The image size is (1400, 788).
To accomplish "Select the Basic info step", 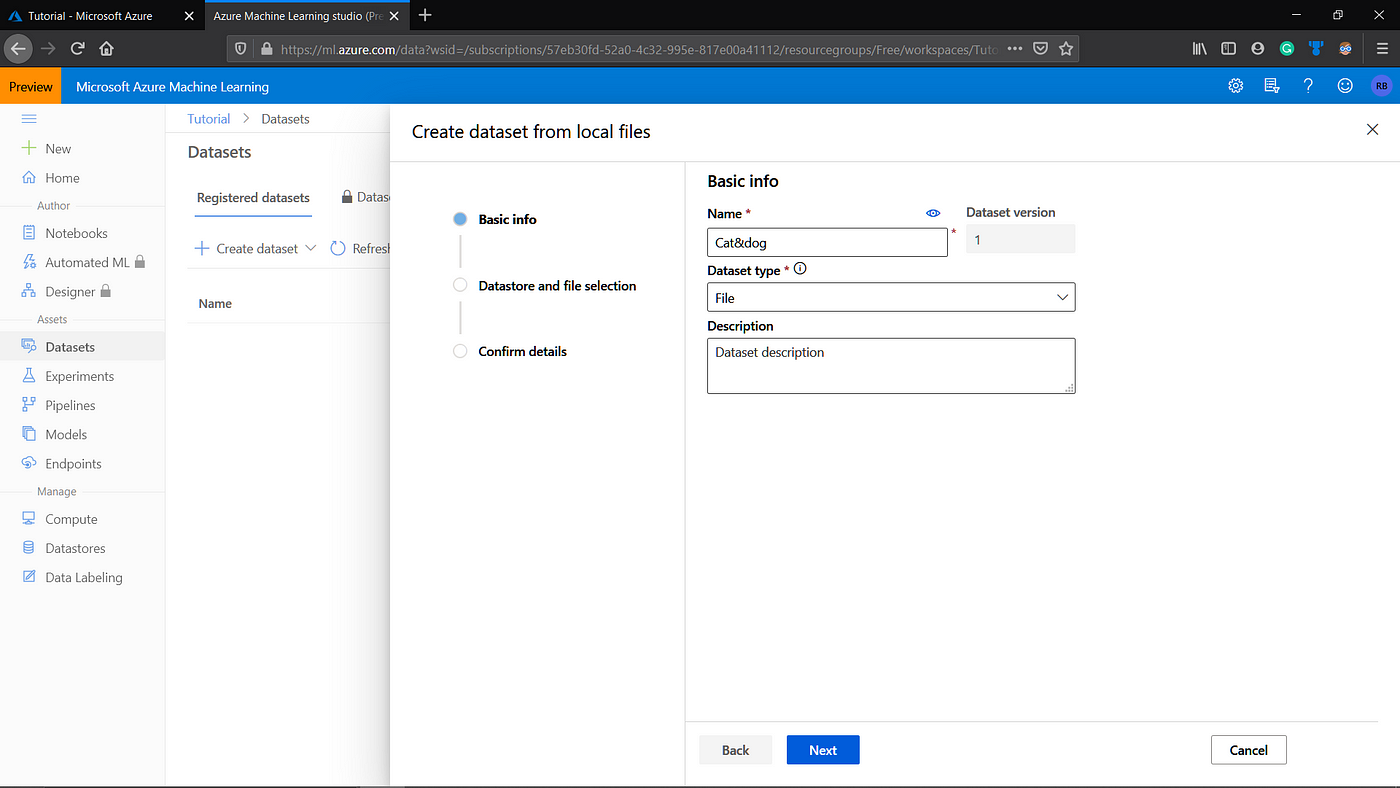I will (x=507, y=219).
